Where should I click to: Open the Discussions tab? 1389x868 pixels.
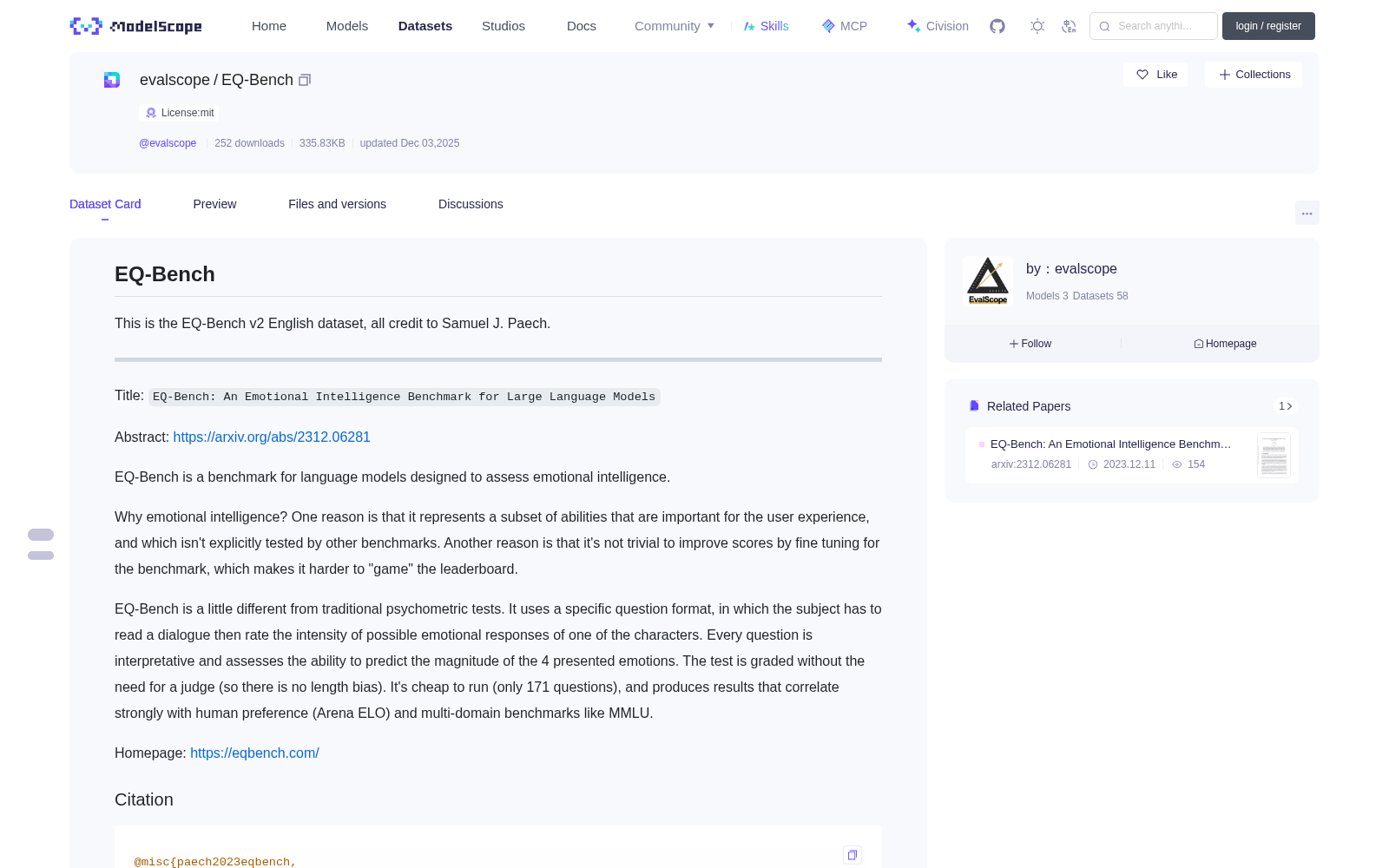471,204
